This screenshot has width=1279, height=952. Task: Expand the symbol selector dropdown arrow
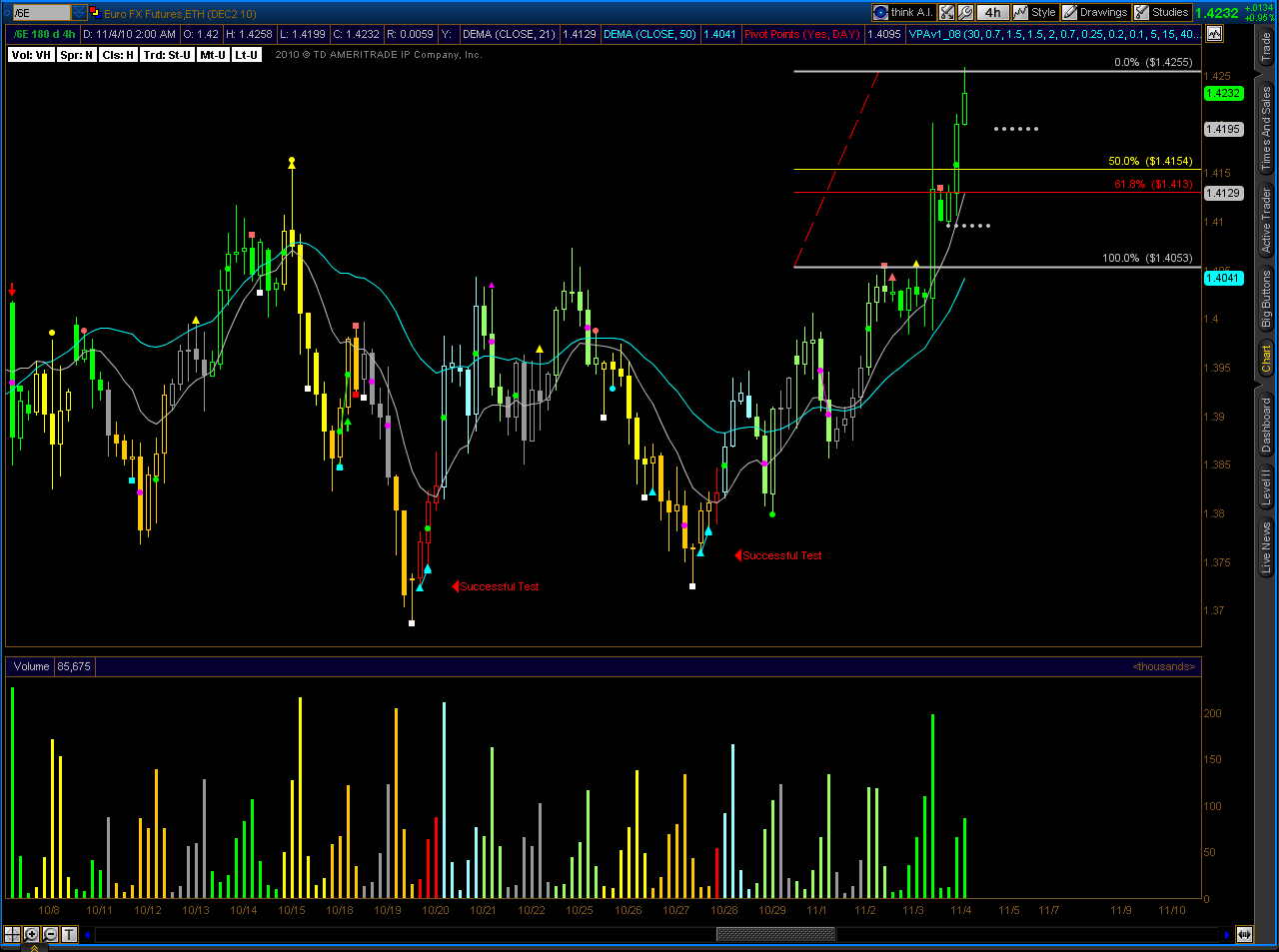[x=79, y=13]
